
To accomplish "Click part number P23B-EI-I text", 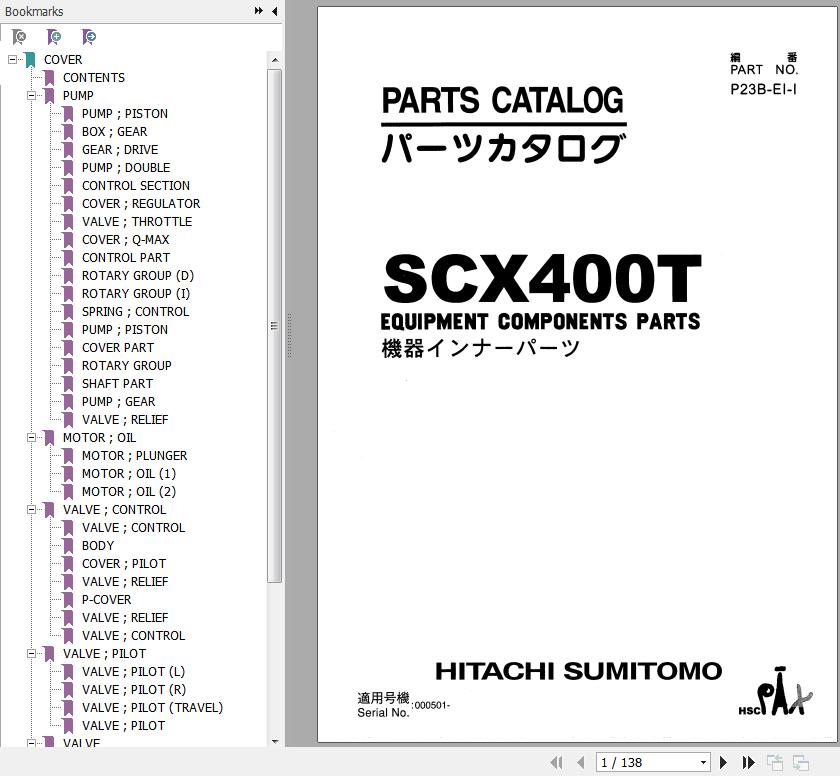I will [763, 89].
